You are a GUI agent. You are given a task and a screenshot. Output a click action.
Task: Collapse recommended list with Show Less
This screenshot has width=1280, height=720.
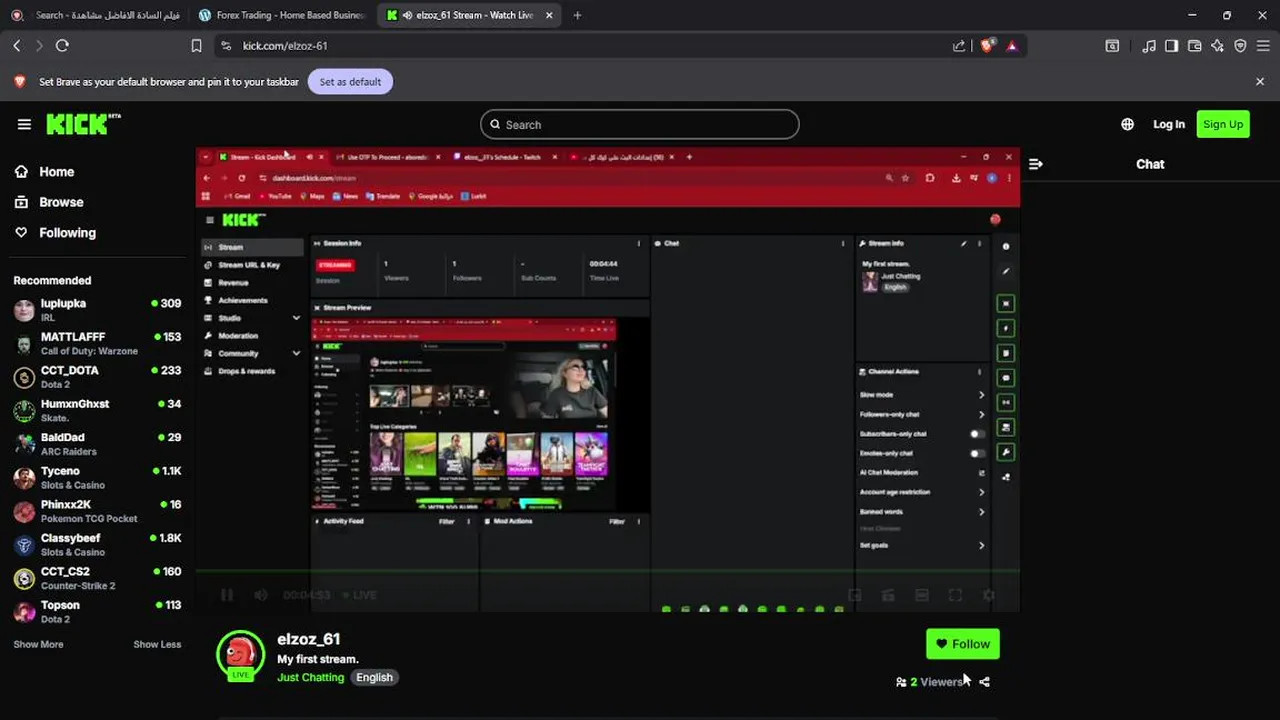coord(157,645)
